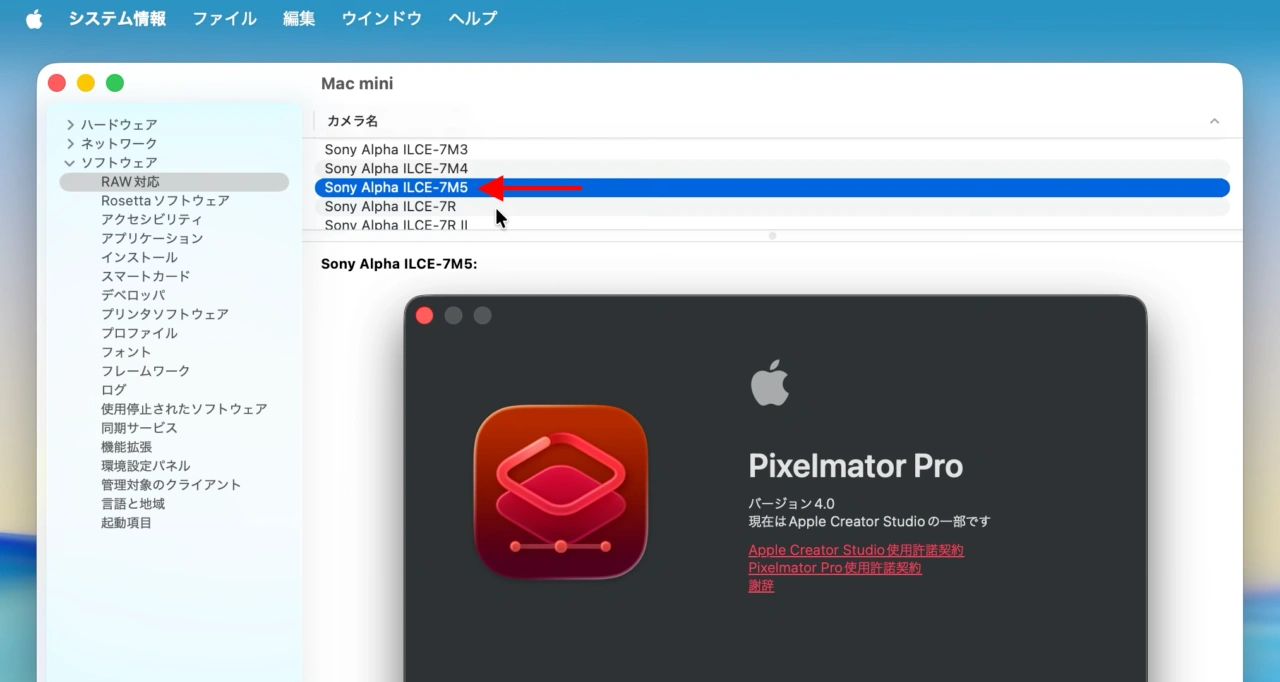Select Sony Alpha ILCE-7M4 in camera list
This screenshot has height=682, width=1280.
[x=396, y=168]
